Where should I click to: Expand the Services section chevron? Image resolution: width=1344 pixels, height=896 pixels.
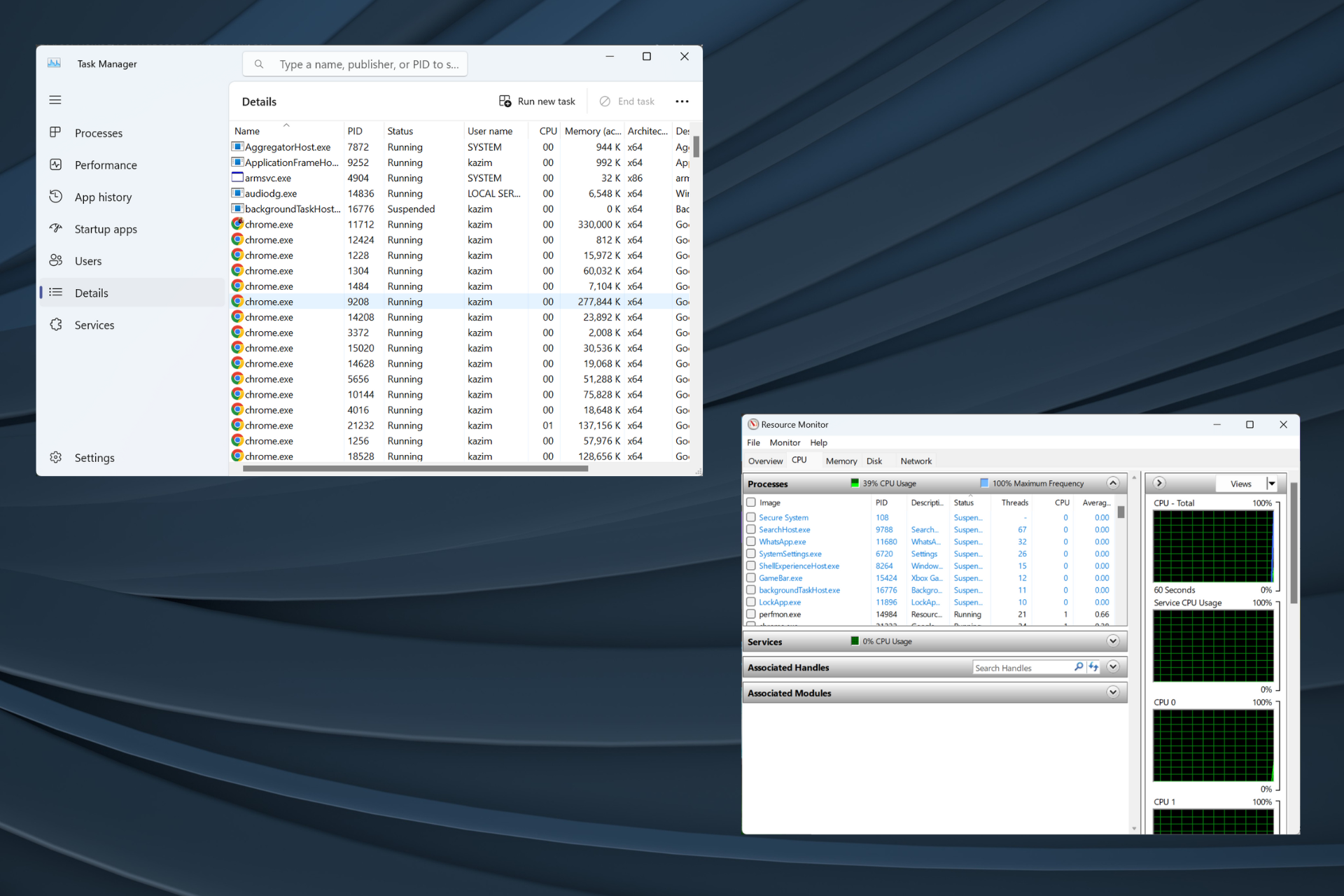[x=1113, y=641]
